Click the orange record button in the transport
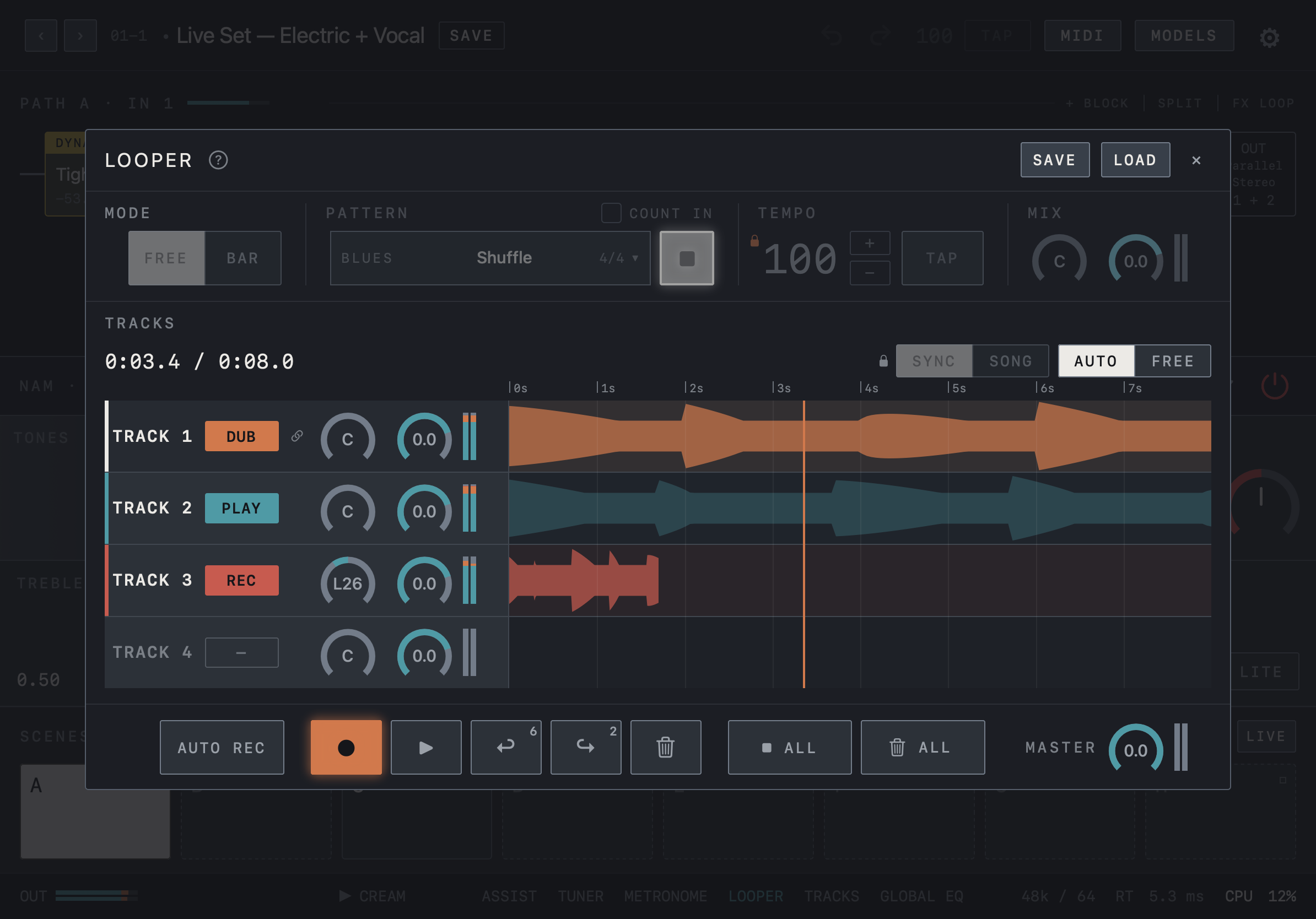The width and height of the screenshot is (1316, 919). click(x=346, y=747)
